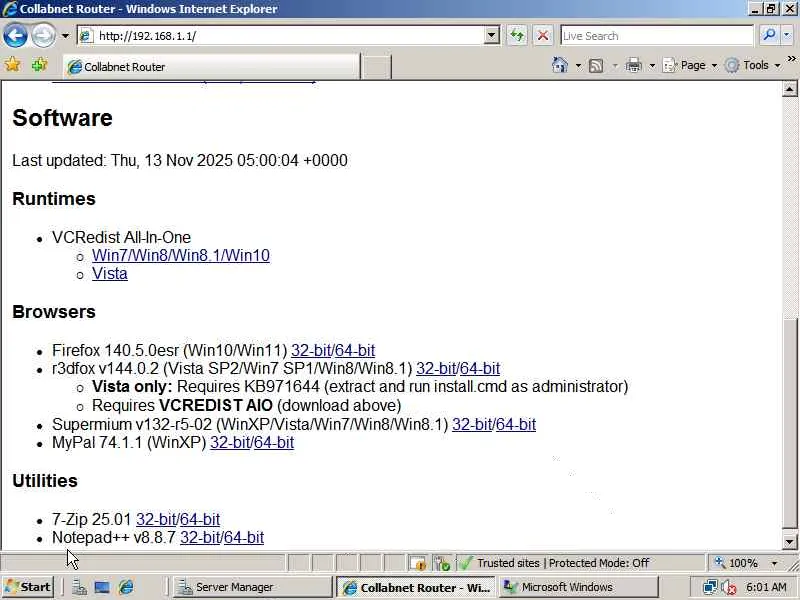The width and height of the screenshot is (800, 600).
Task: Expand the address bar history dropdown
Action: tap(491, 36)
